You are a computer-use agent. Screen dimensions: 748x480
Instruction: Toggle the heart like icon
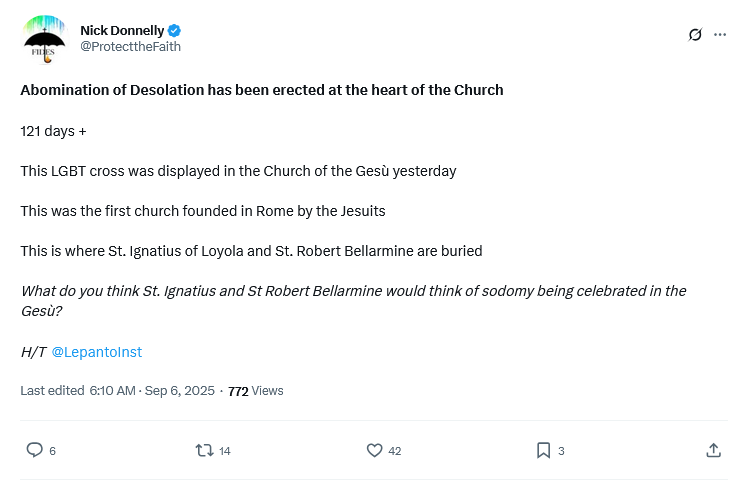click(x=374, y=450)
